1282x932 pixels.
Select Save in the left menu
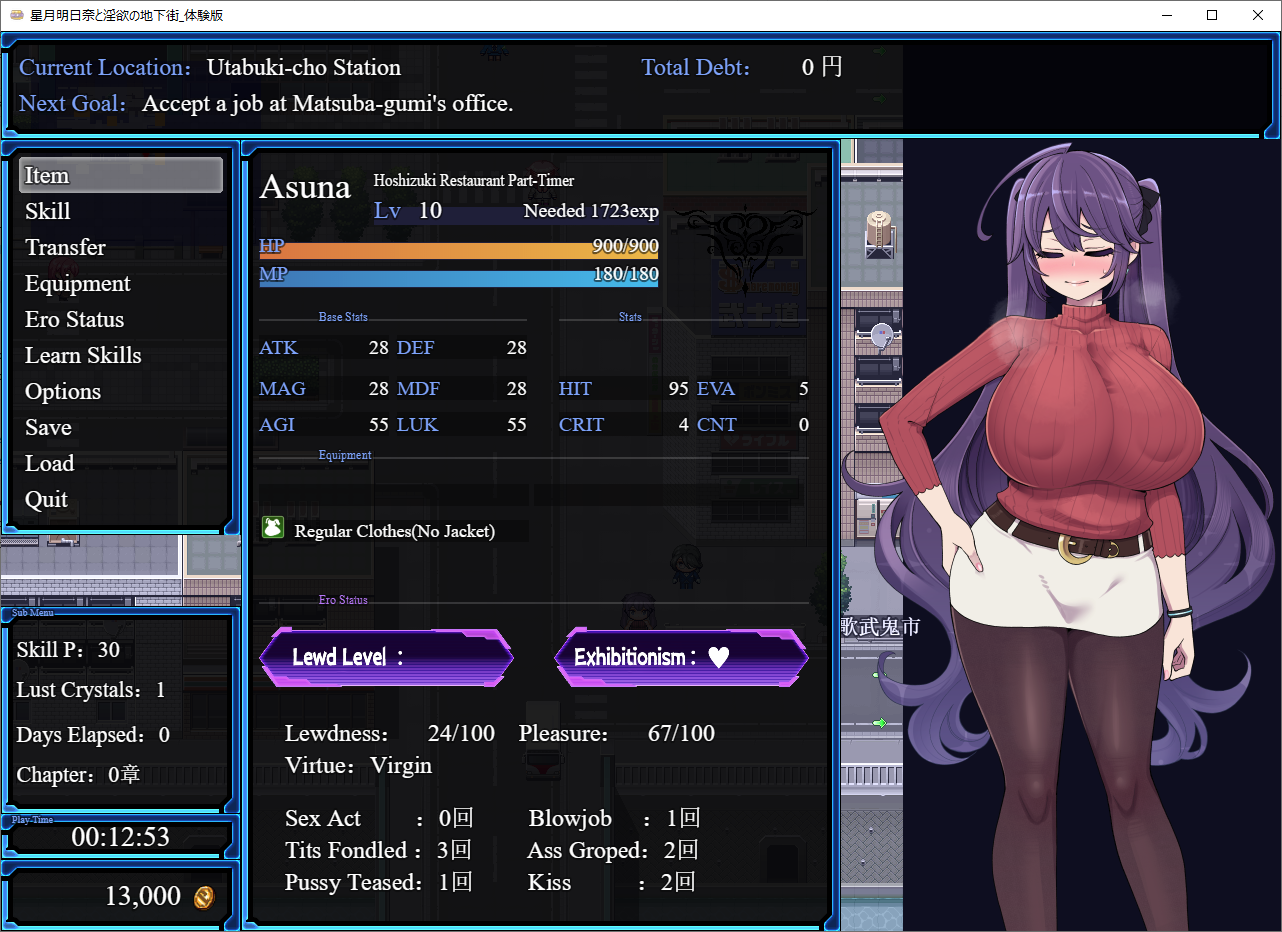tap(48, 427)
